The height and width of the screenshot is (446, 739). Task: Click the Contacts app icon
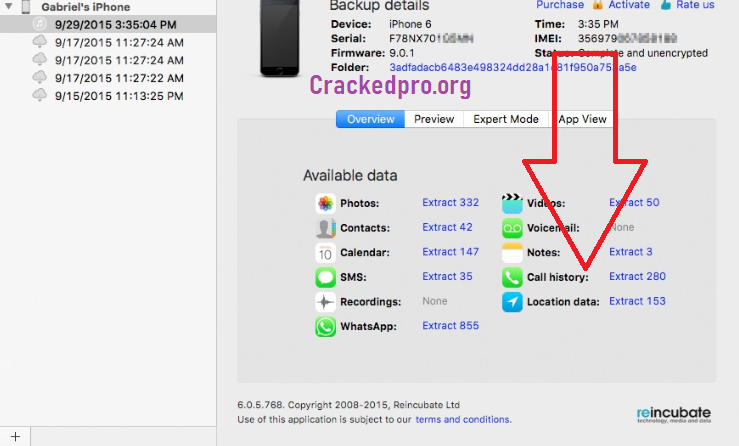[325, 228]
